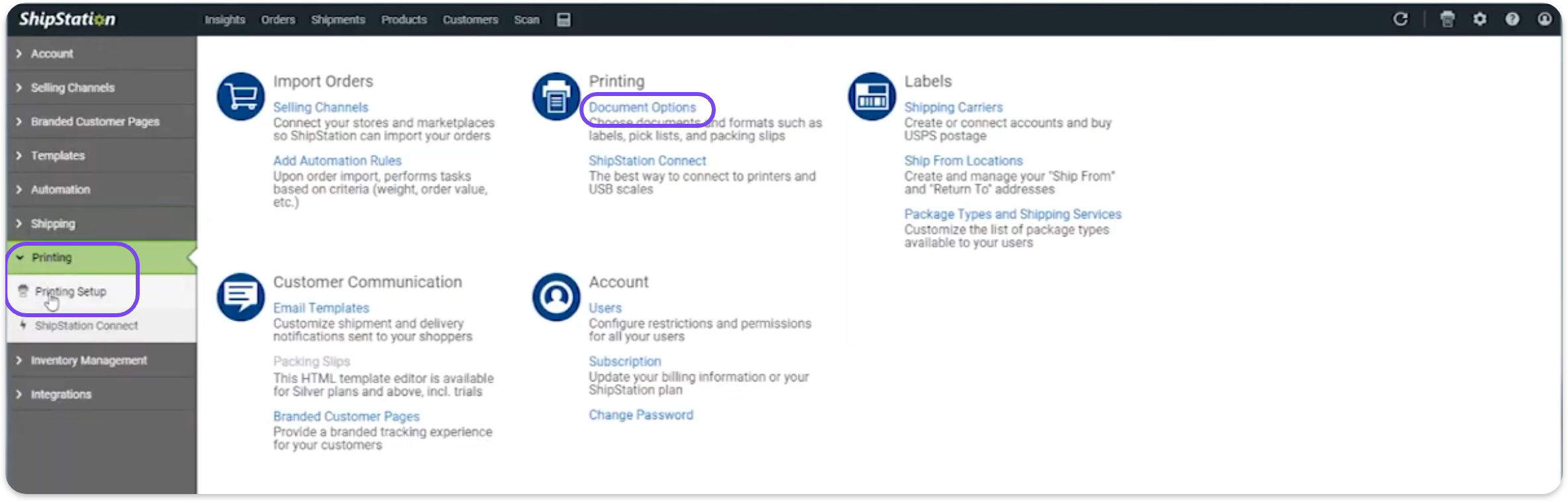Click the bolt icon beside ShipStation Connect
Screen dimensions: 1568x502
[23, 325]
